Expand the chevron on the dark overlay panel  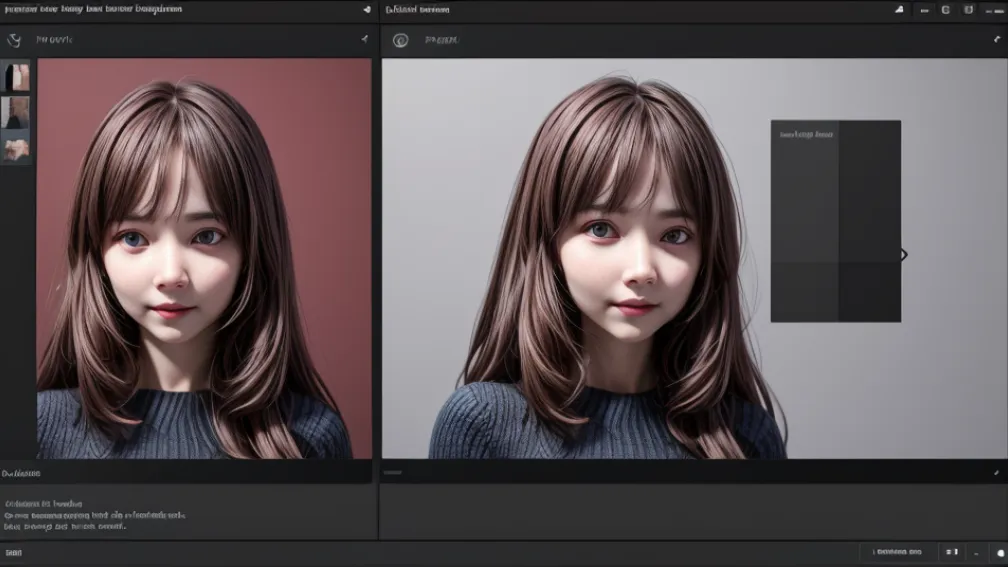coord(904,255)
